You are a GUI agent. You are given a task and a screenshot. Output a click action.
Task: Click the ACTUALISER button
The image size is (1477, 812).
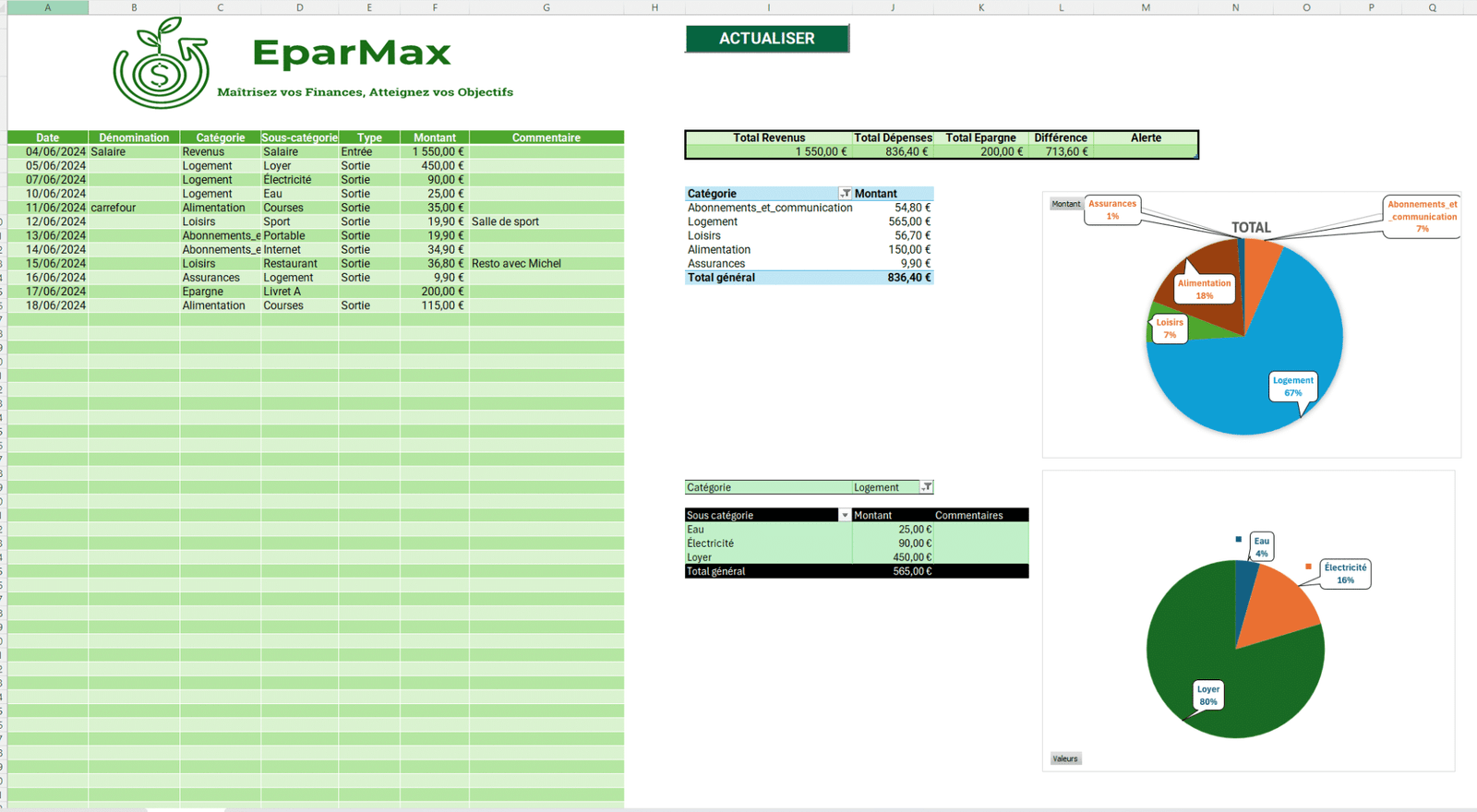click(x=767, y=39)
